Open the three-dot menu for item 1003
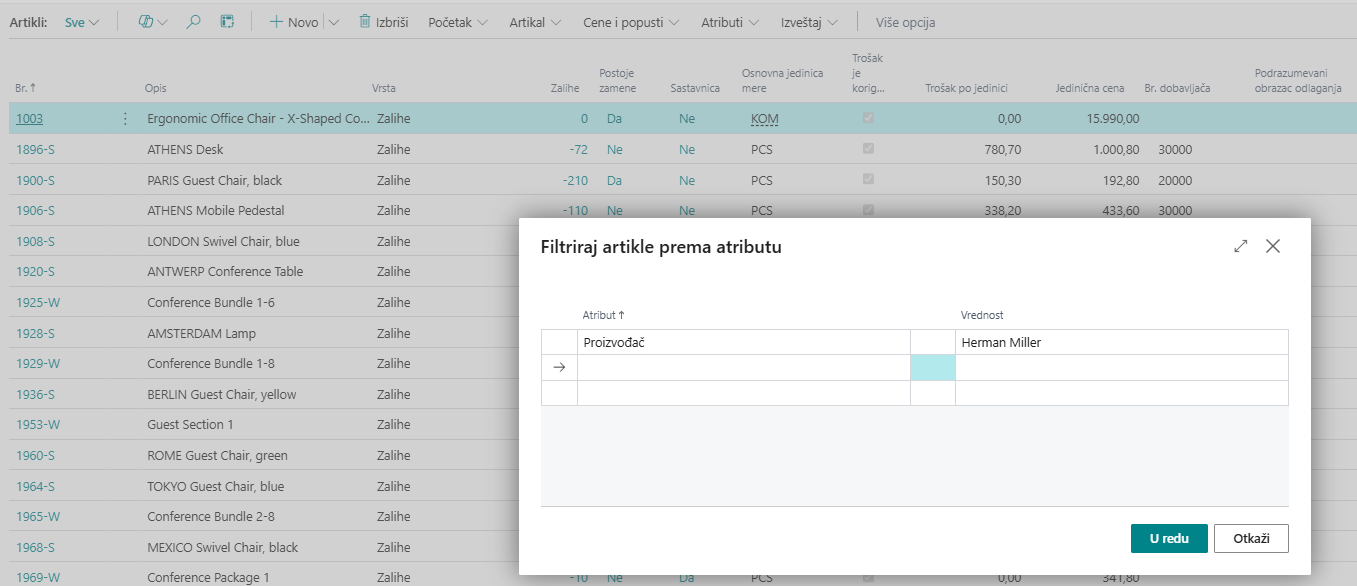This screenshot has width=1357, height=586. tap(125, 119)
